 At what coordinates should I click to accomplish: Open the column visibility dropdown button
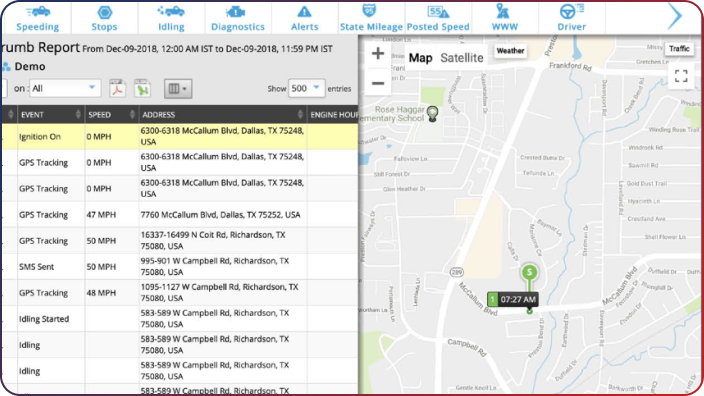click(x=178, y=89)
